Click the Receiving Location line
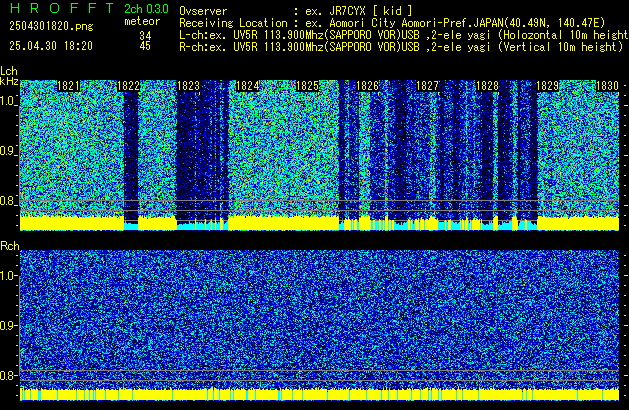 point(392,23)
